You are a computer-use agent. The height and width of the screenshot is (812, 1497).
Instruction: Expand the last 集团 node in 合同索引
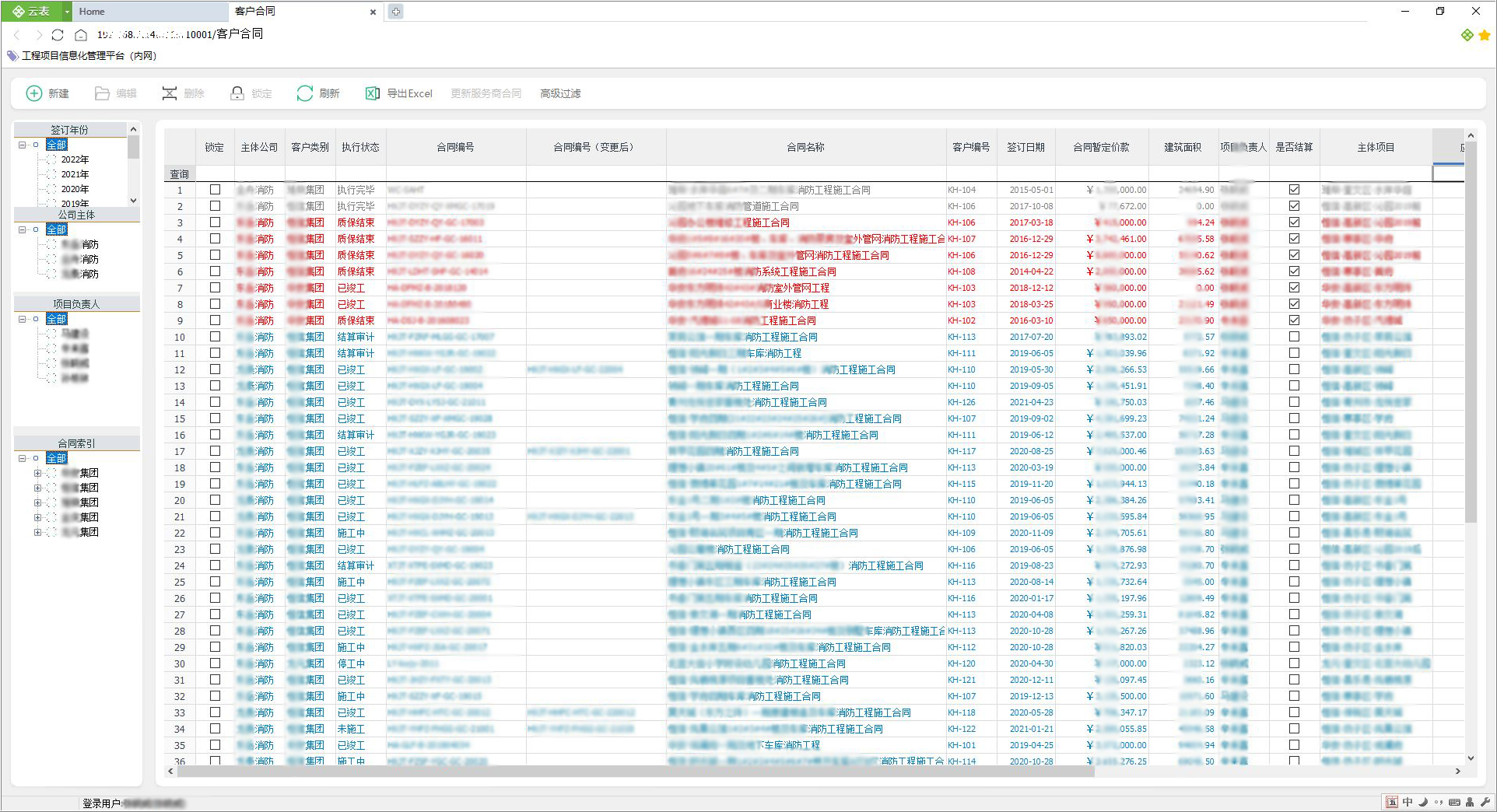click(x=37, y=532)
